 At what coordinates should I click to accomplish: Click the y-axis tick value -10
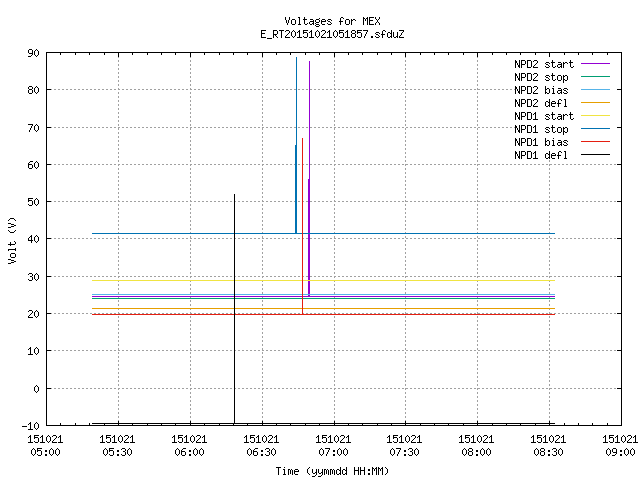(31, 426)
